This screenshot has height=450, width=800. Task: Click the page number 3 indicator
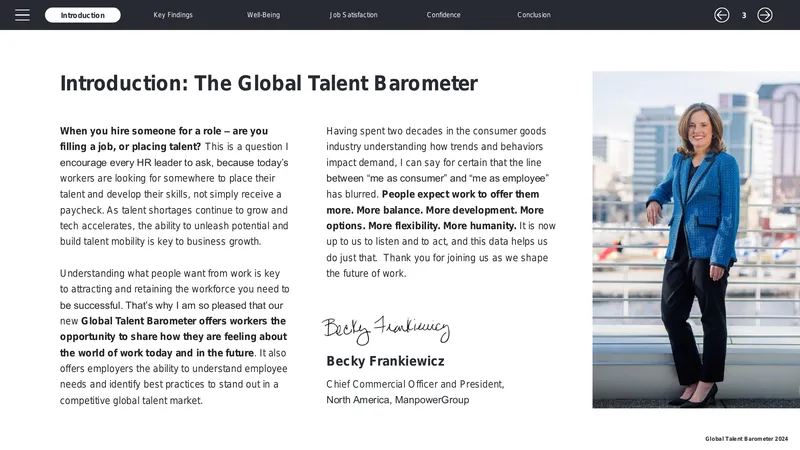[x=744, y=15]
